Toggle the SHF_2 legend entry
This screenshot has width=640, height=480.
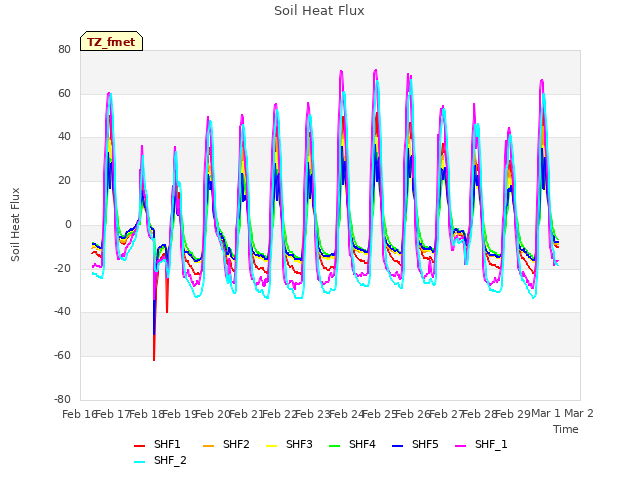pos(160,460)
